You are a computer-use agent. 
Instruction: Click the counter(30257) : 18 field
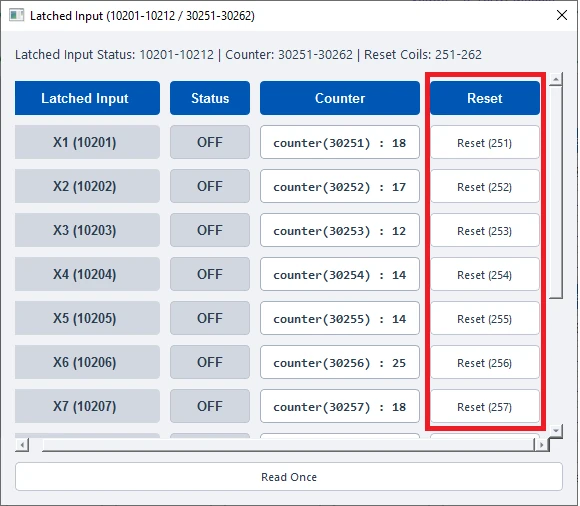coord(340,407)
